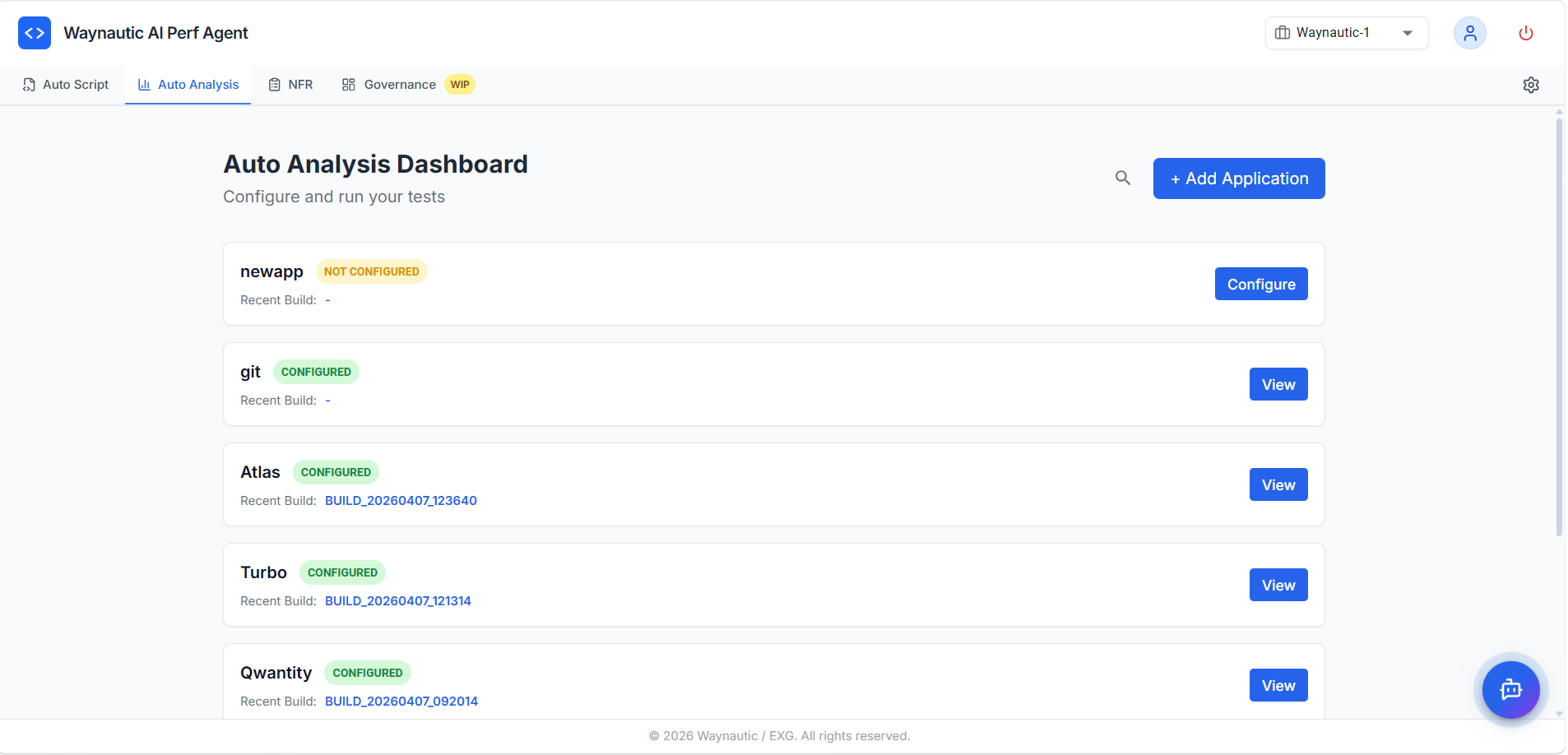Click the Add Application button

click(x=1238, y=178)
